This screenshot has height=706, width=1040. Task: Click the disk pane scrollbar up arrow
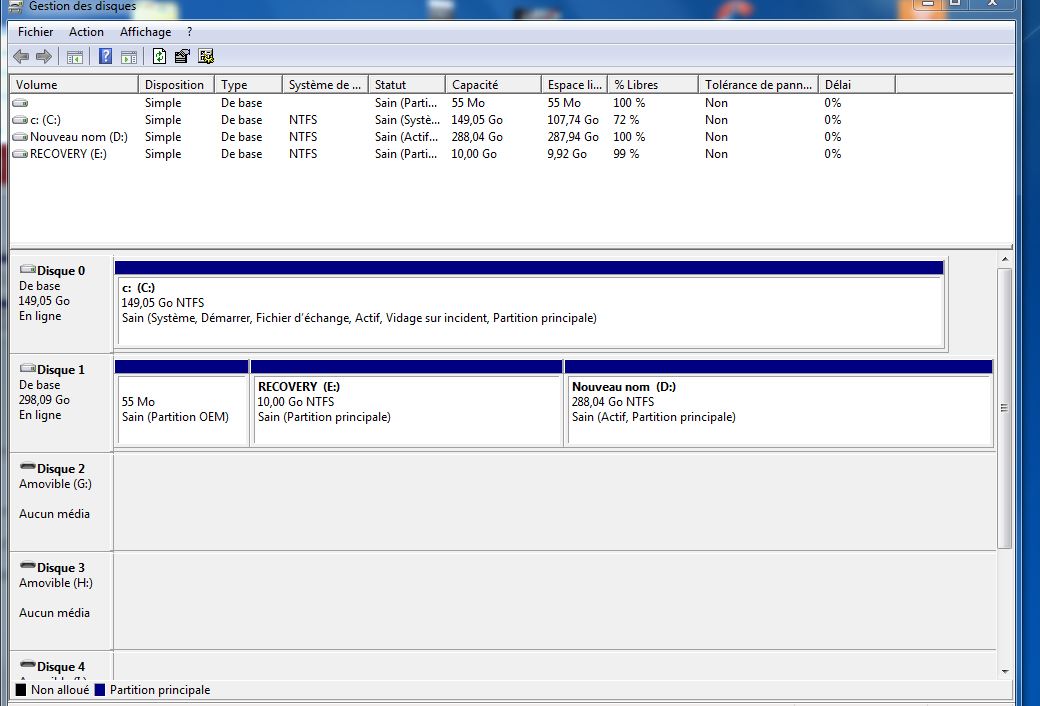point(1005,260)
